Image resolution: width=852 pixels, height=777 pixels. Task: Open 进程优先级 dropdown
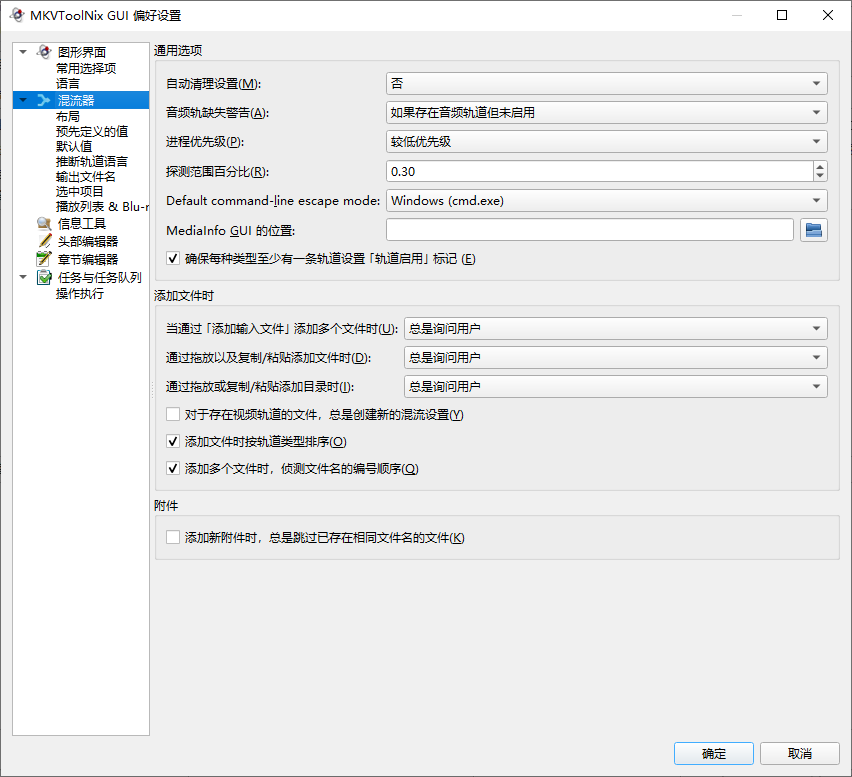click(606, 142)
